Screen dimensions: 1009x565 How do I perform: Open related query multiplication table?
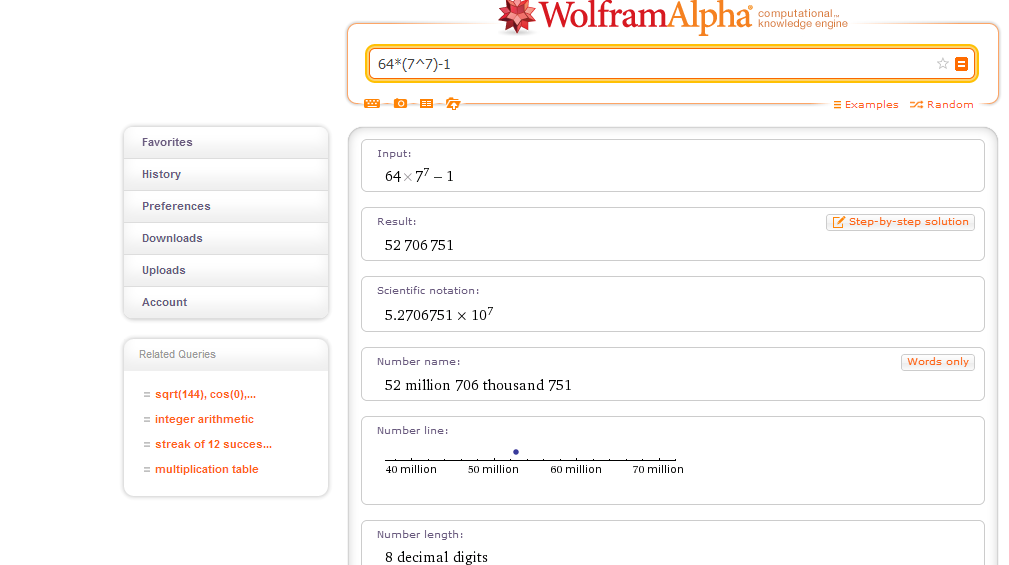pos(207,469)
